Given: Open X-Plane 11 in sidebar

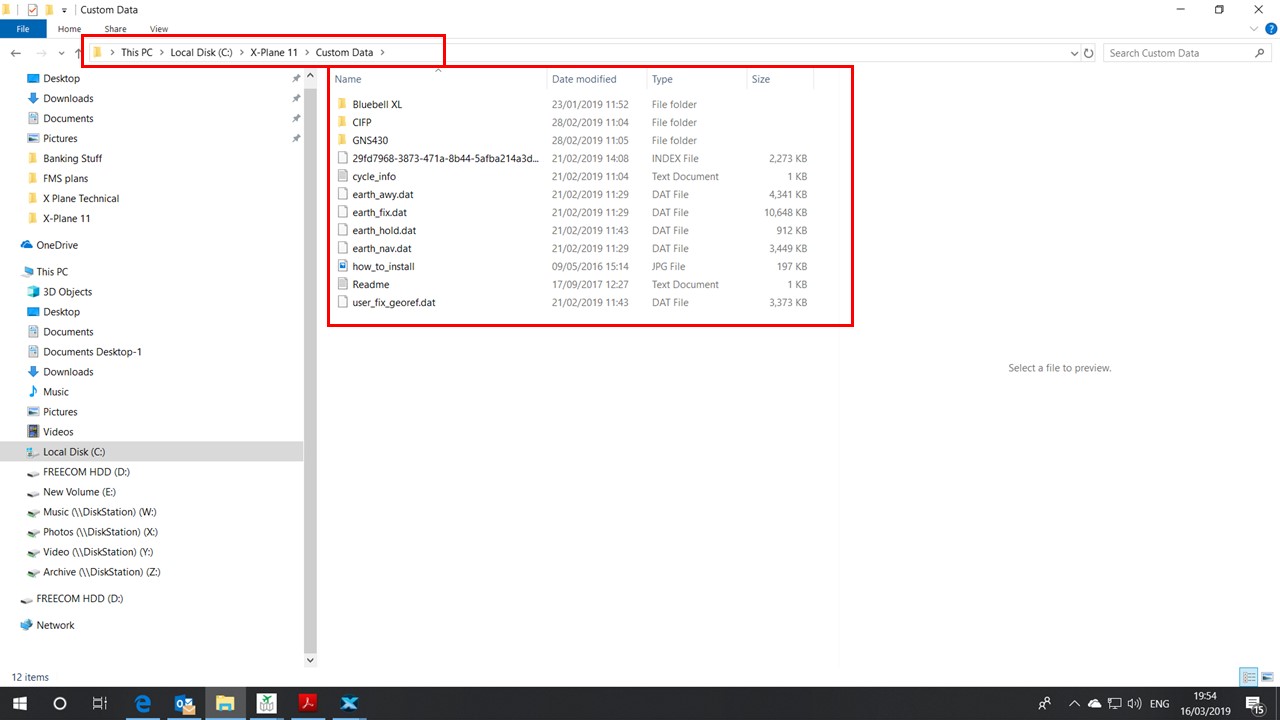Looking at the screenshot, I should point(66,218).
